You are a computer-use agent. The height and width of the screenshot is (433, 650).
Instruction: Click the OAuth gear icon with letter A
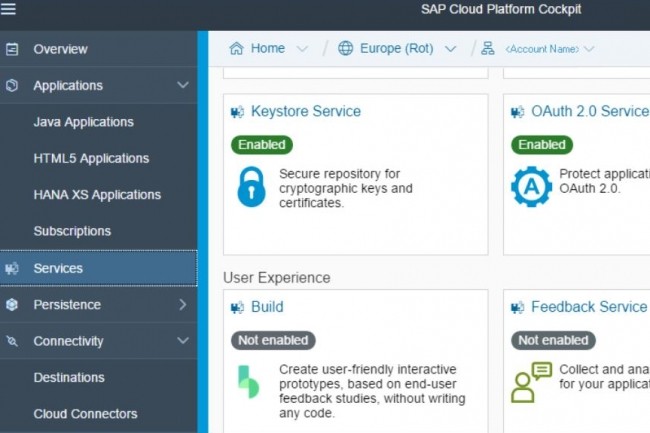(531, 186)
